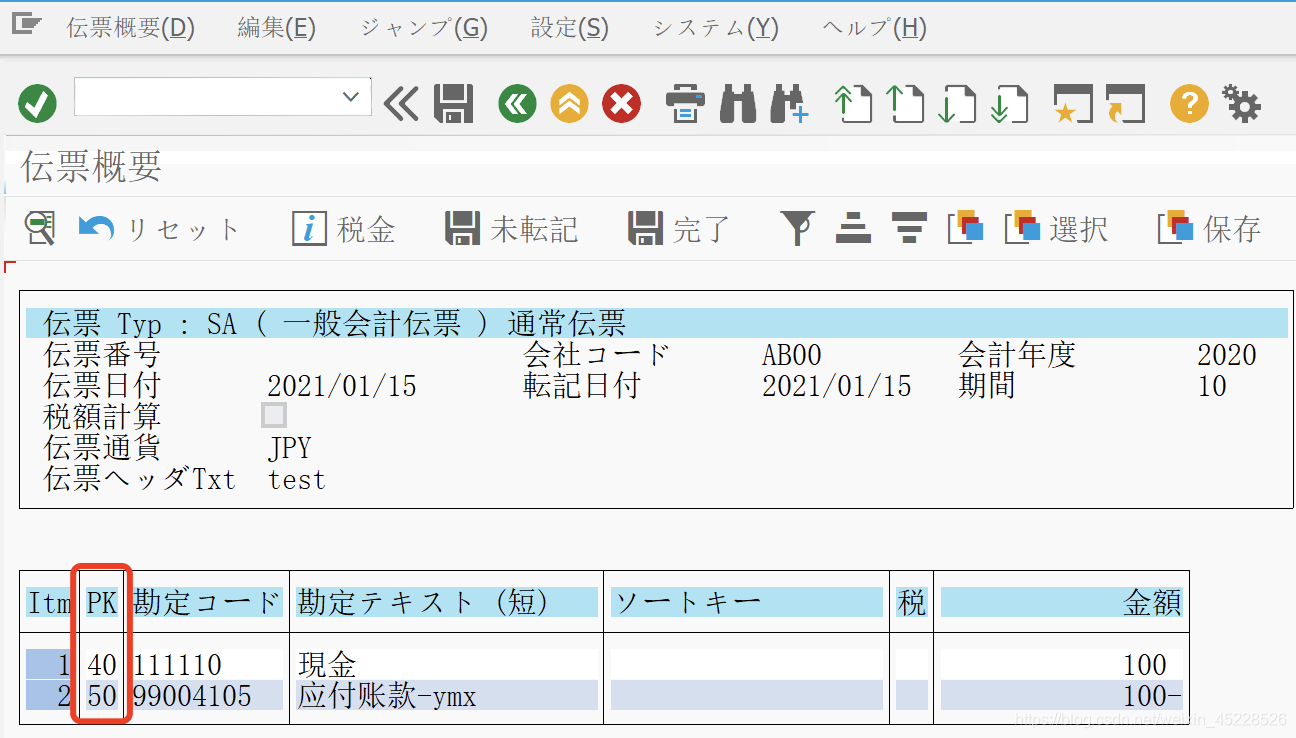Click the ソートキー column header
The height and width of the screenshot is (738, 1296).
(747, 602)
